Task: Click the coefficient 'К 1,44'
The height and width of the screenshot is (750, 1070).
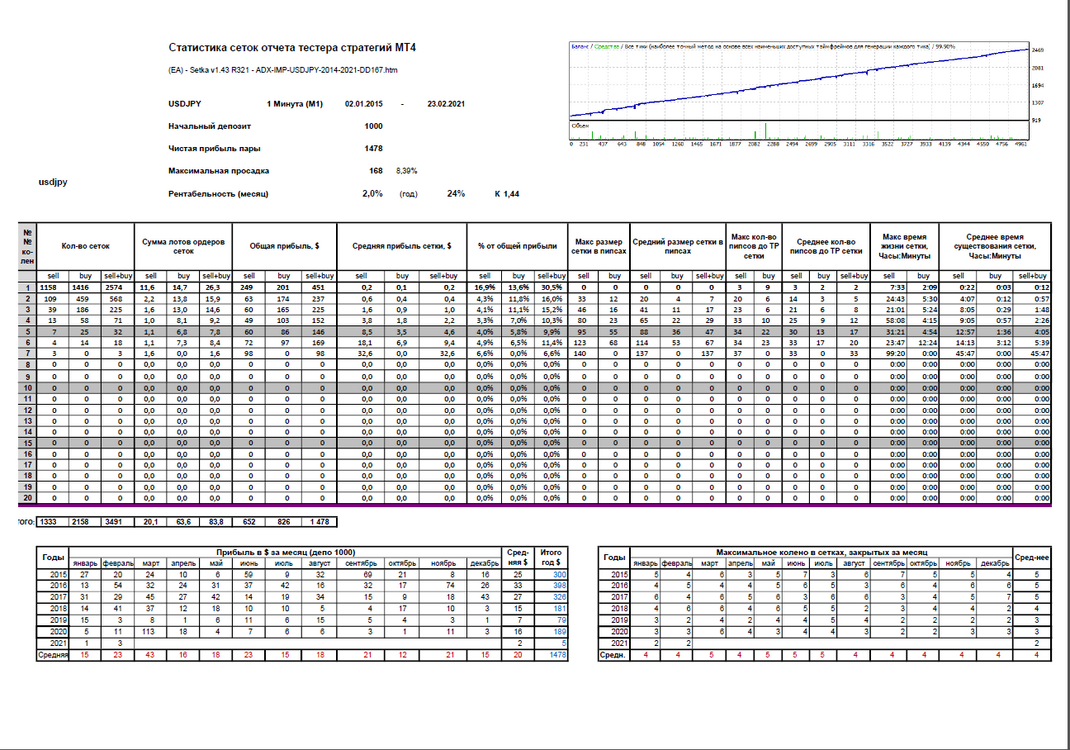Action: point(507,194)
